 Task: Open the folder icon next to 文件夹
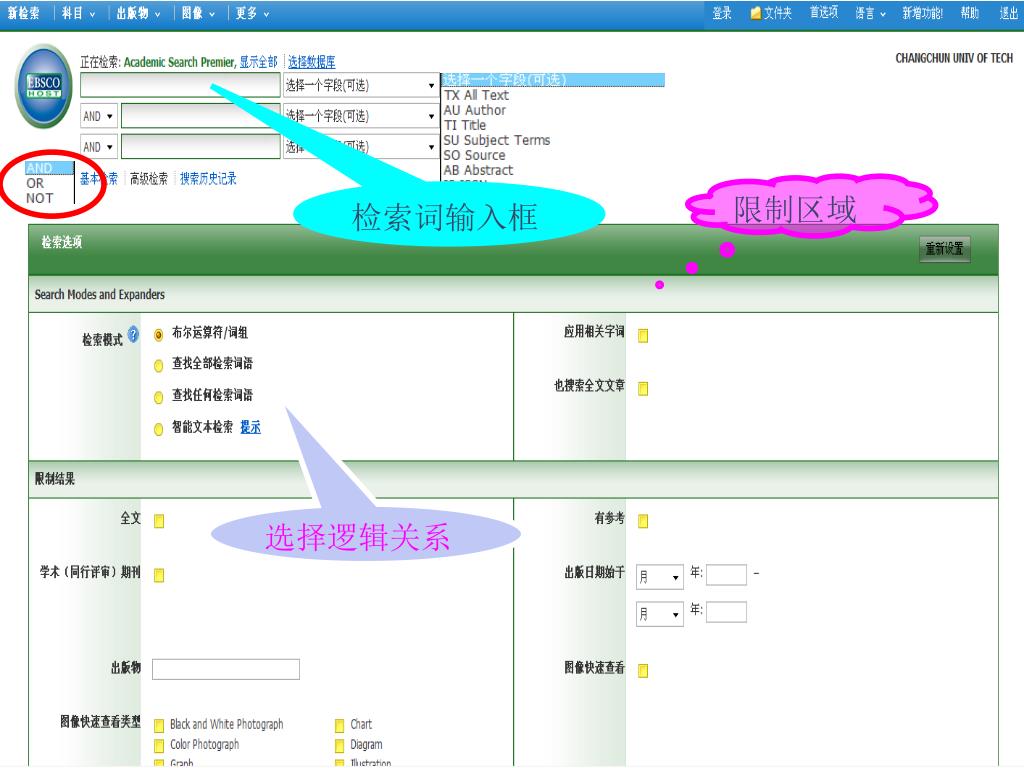coord(756,13)
